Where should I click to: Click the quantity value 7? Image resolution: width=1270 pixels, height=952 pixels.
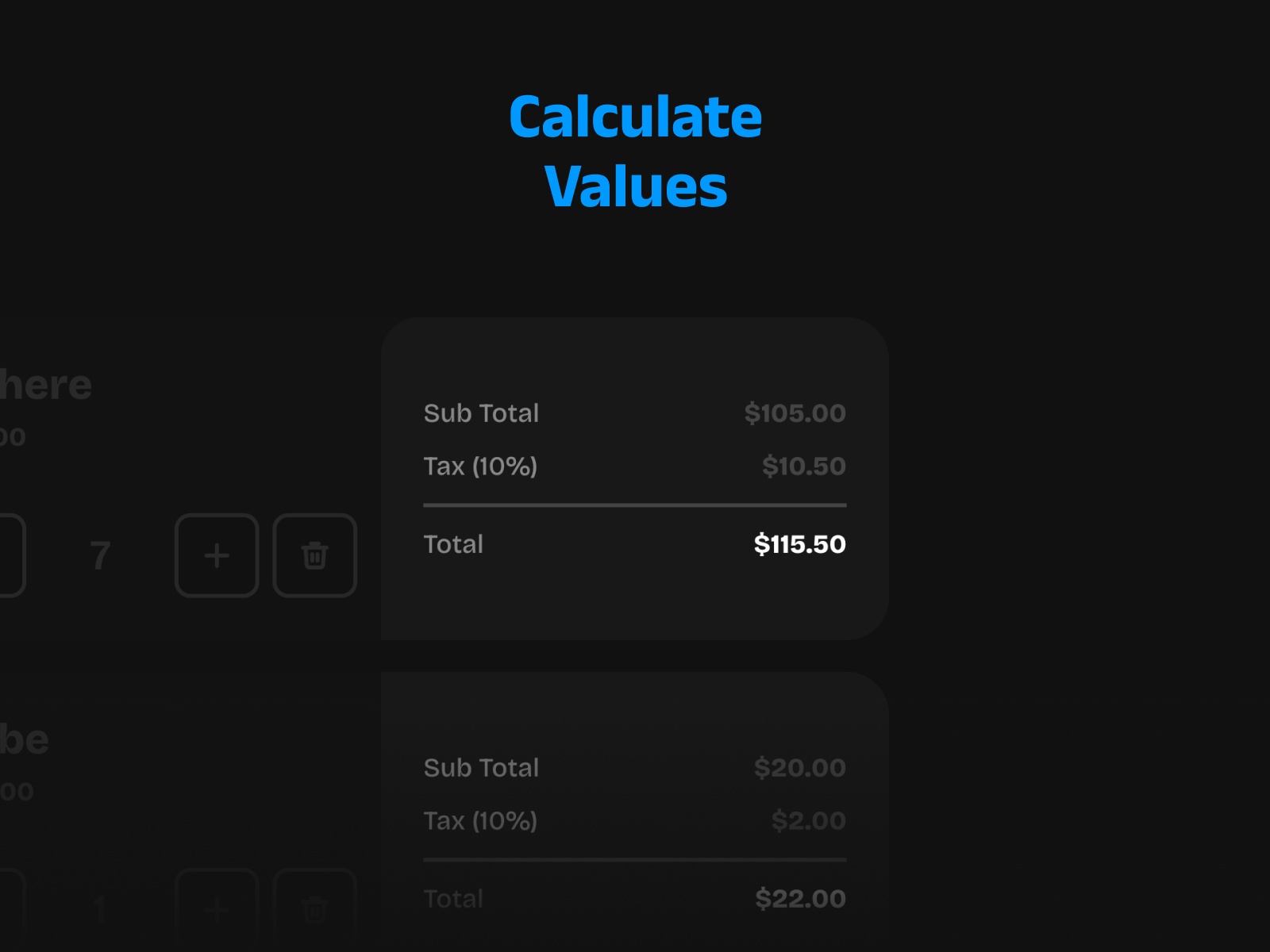click(x=100, y=555)
